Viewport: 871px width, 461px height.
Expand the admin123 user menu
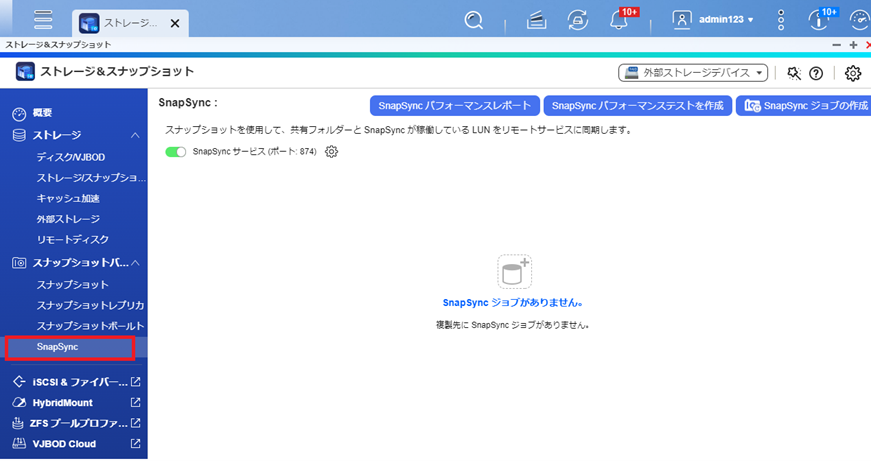click(714, 19)
